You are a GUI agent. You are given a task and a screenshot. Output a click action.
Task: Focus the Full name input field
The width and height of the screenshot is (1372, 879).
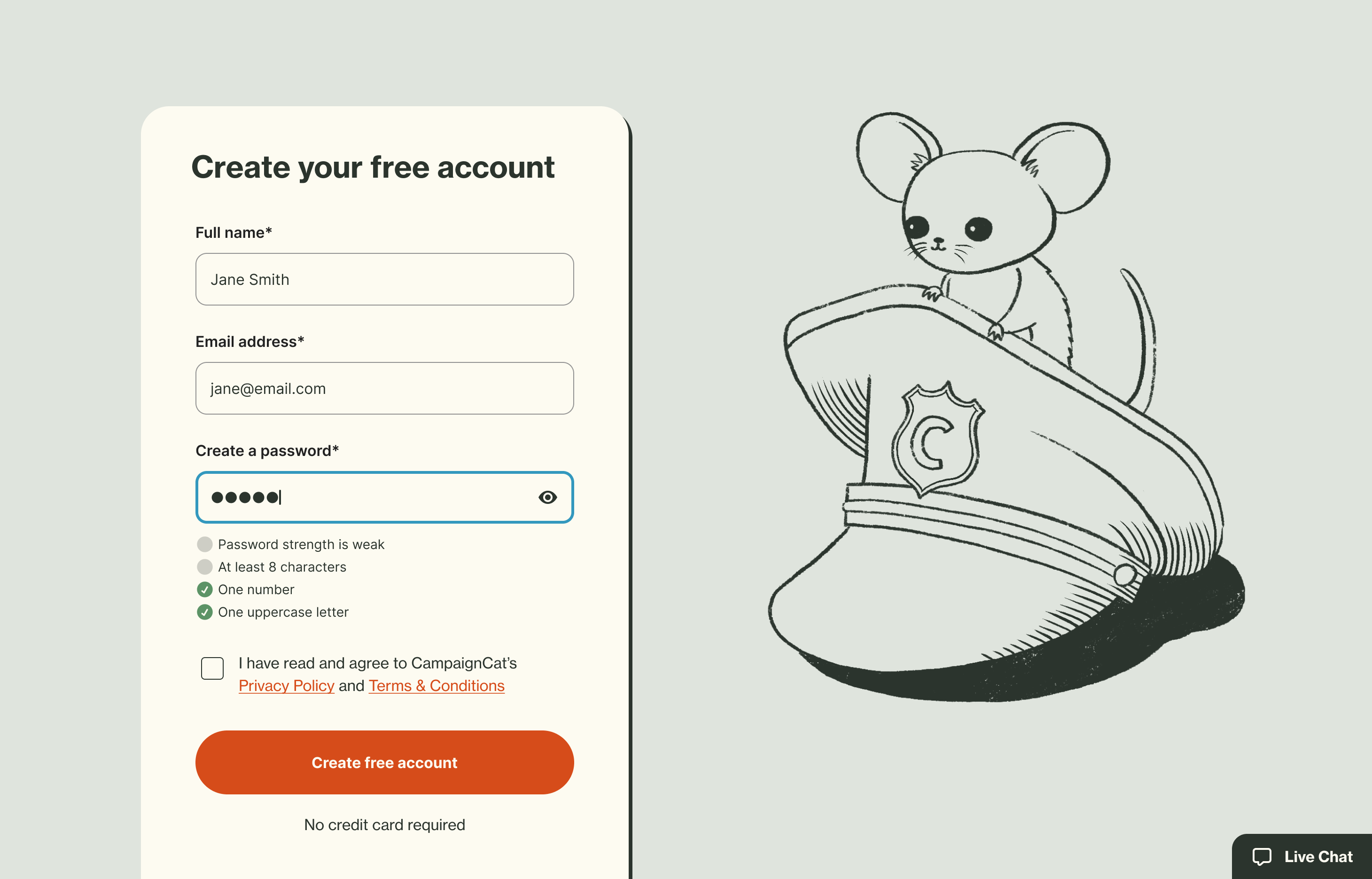(384, 279)
